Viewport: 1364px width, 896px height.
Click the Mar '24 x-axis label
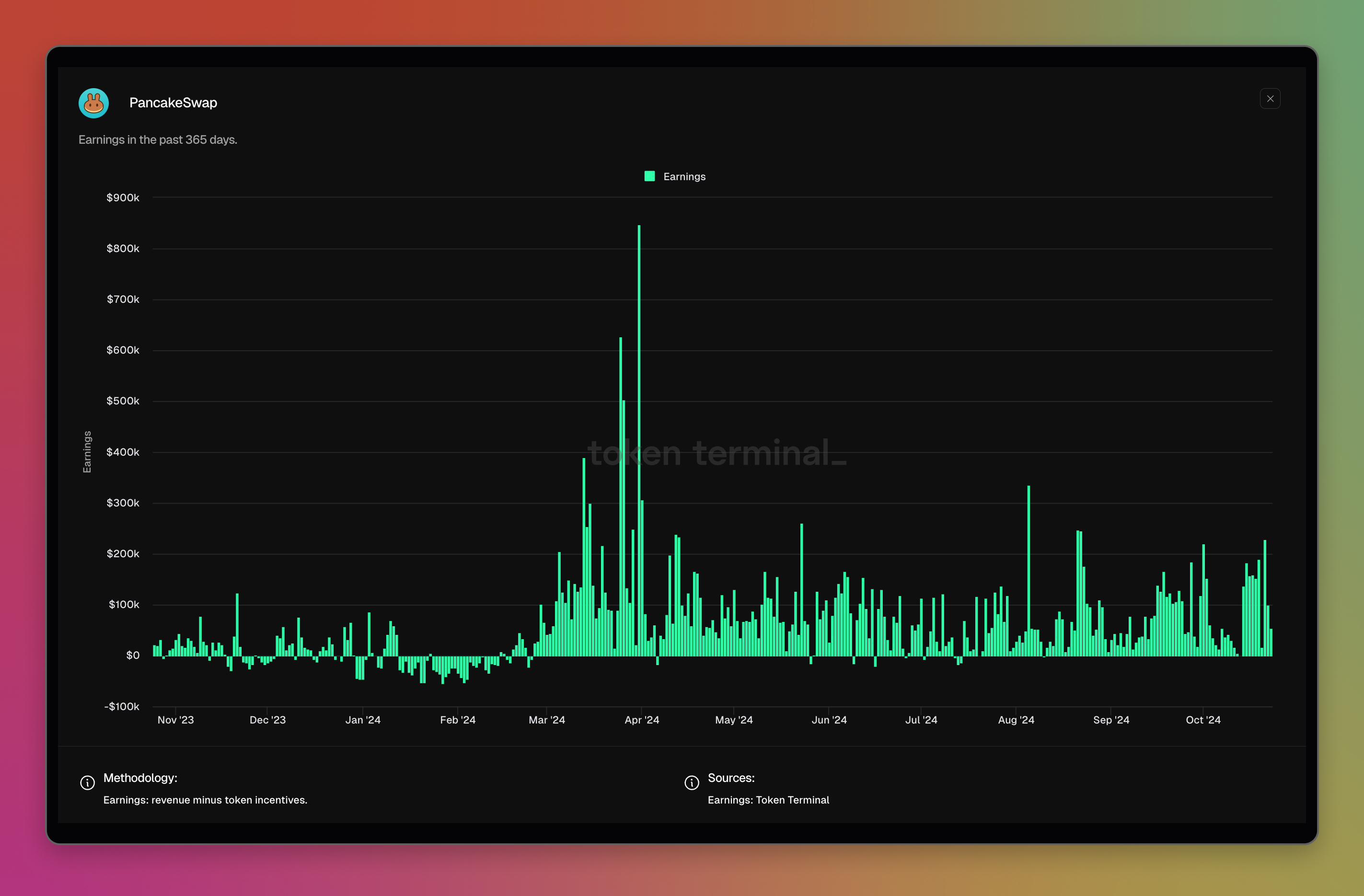pyautogui.click(x=547, y=720)
